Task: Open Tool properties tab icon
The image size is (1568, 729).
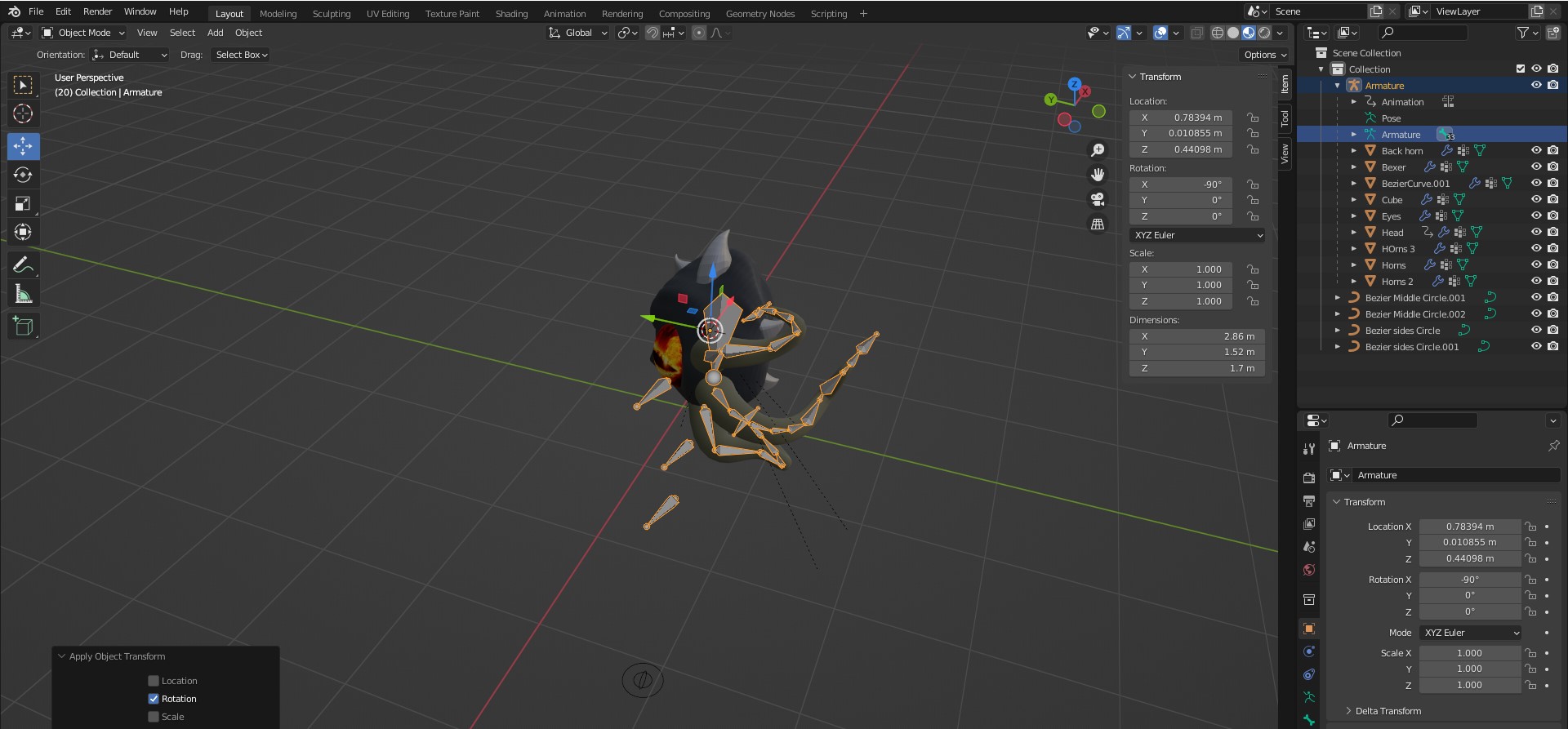Action: click(x=1309, y=448)
